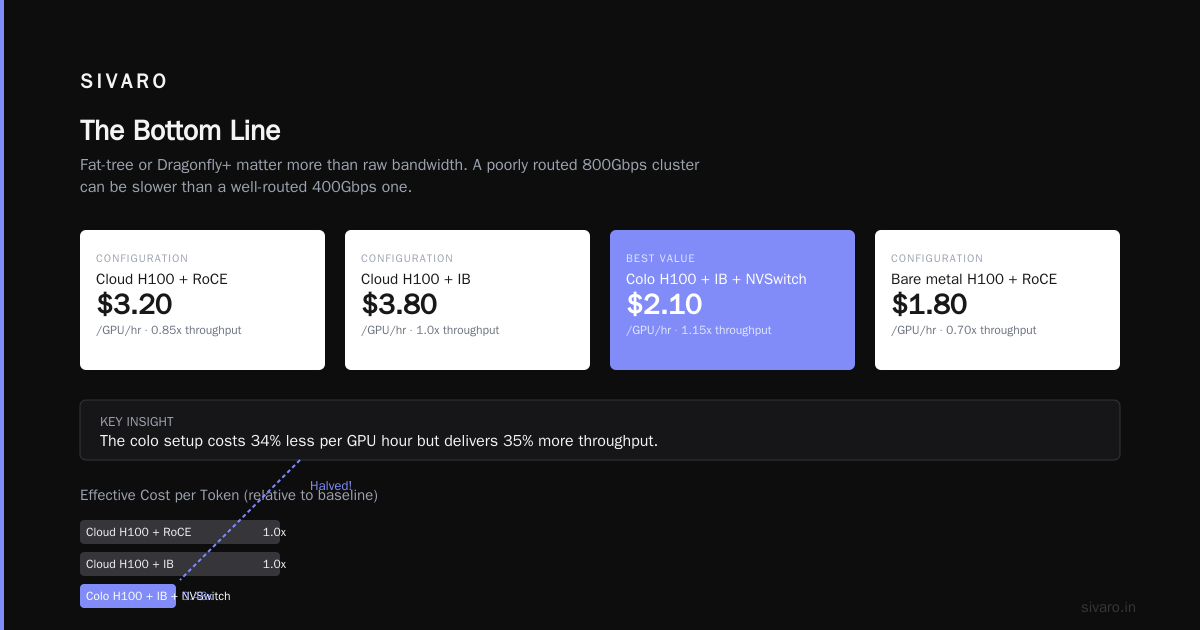Click the $1.80 price figure
1200x630 pixels.
pos(929,304)
